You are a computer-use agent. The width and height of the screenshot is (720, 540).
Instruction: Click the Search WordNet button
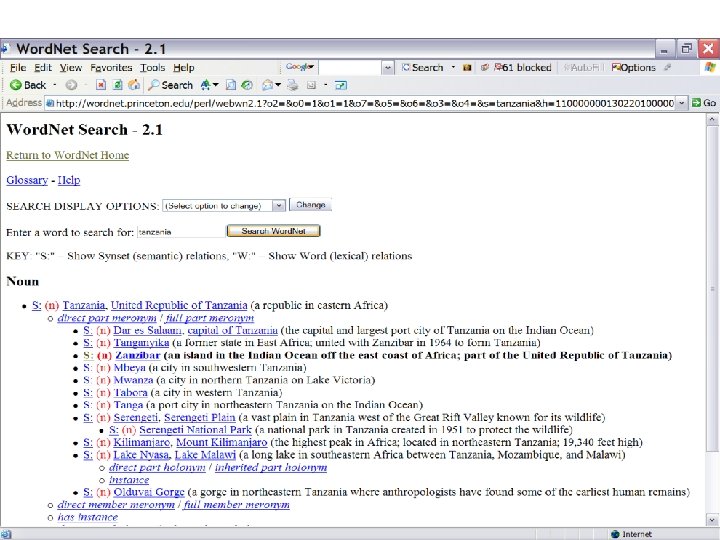click(x=274, y=231)
